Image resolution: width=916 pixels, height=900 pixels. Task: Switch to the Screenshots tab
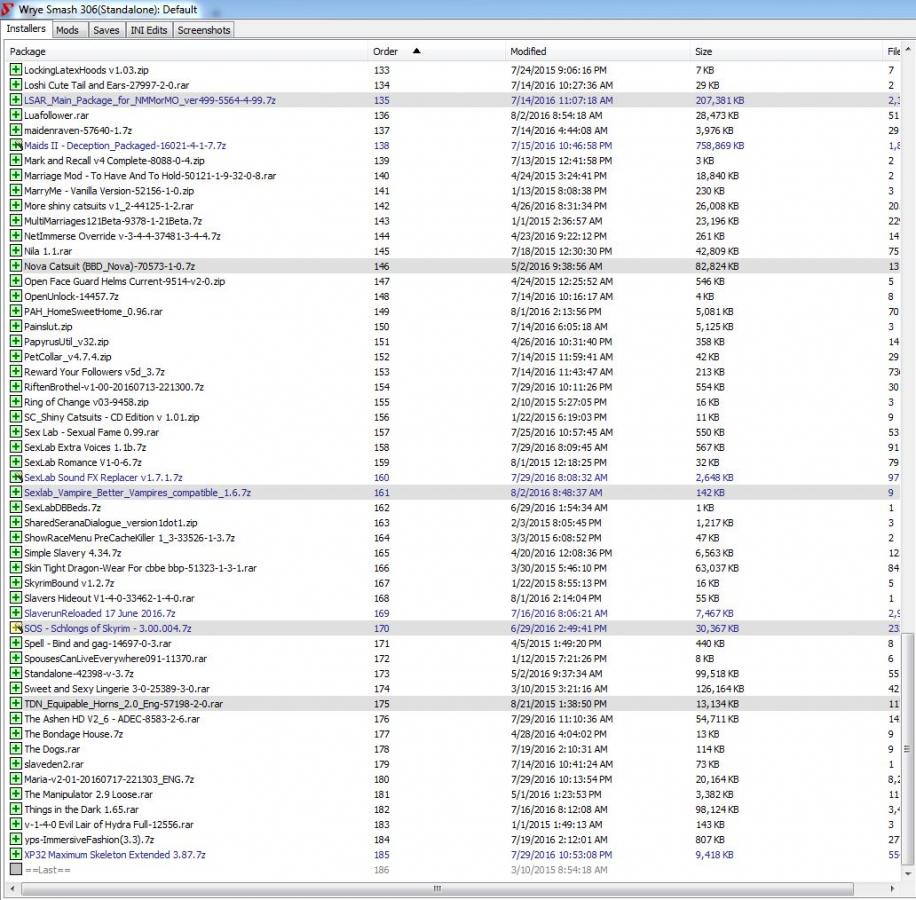tap(204, 30)
